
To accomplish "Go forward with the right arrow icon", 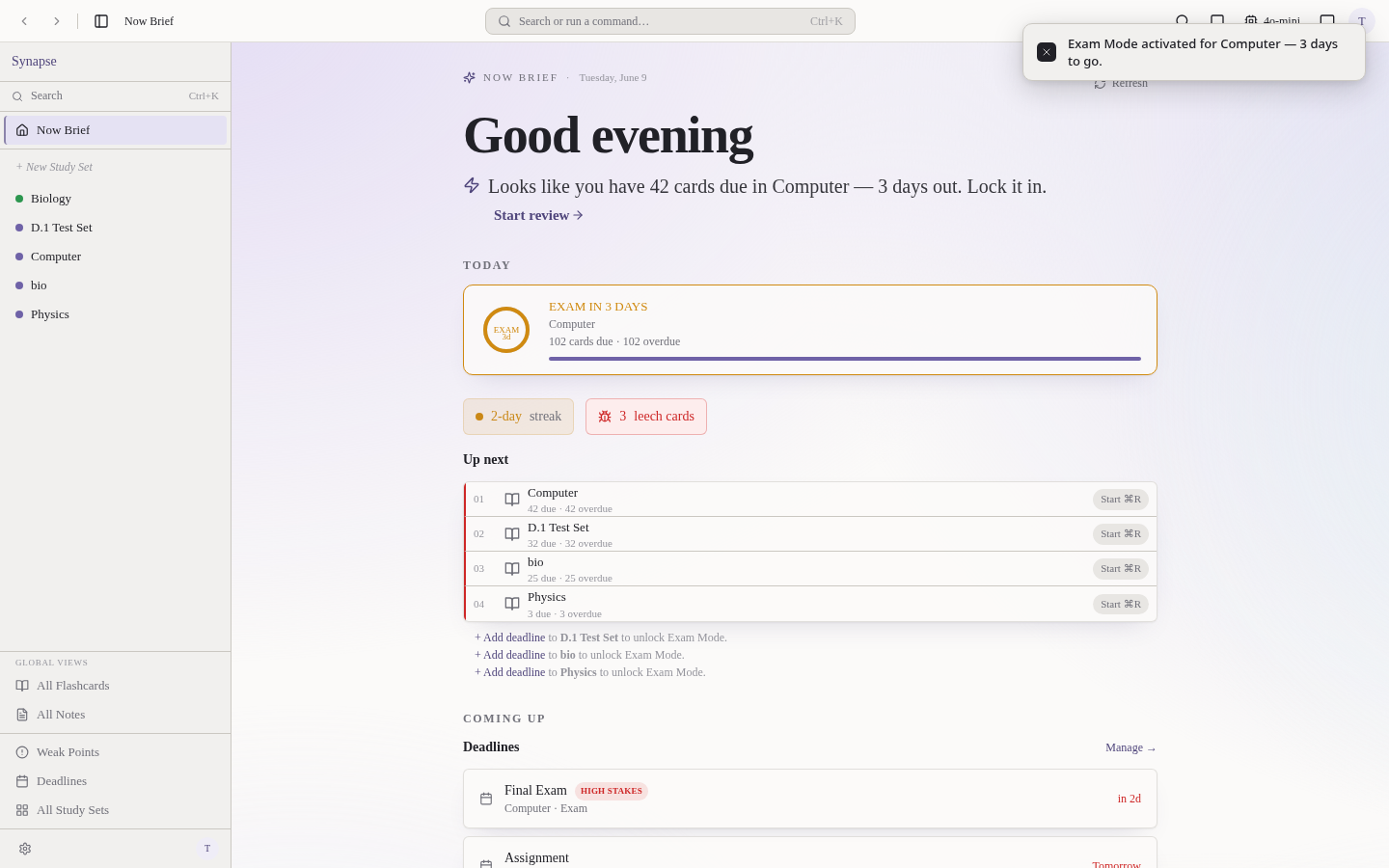I will coord(56,21).
